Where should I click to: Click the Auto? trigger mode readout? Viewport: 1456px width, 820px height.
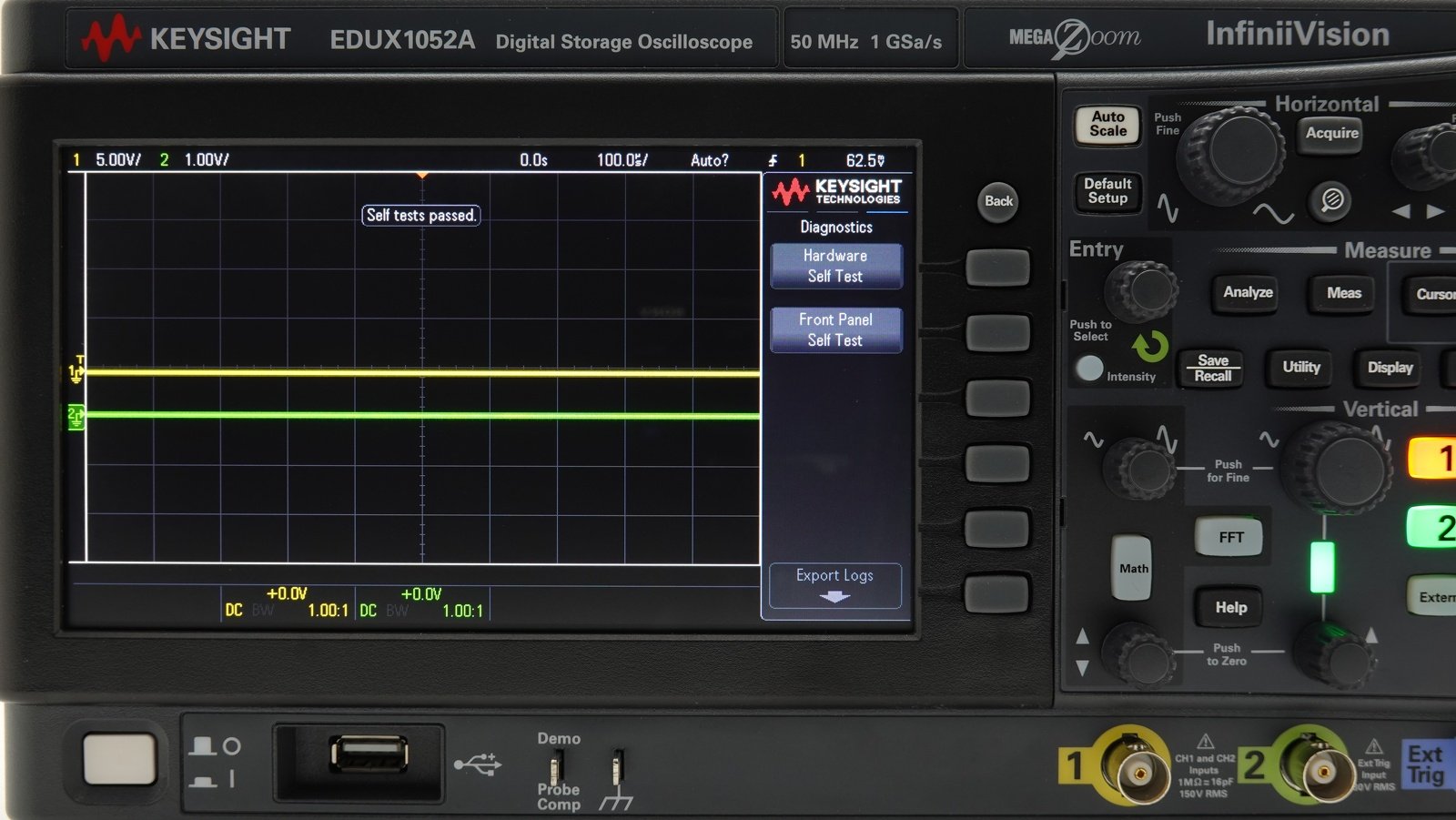[x=710, y=160]
